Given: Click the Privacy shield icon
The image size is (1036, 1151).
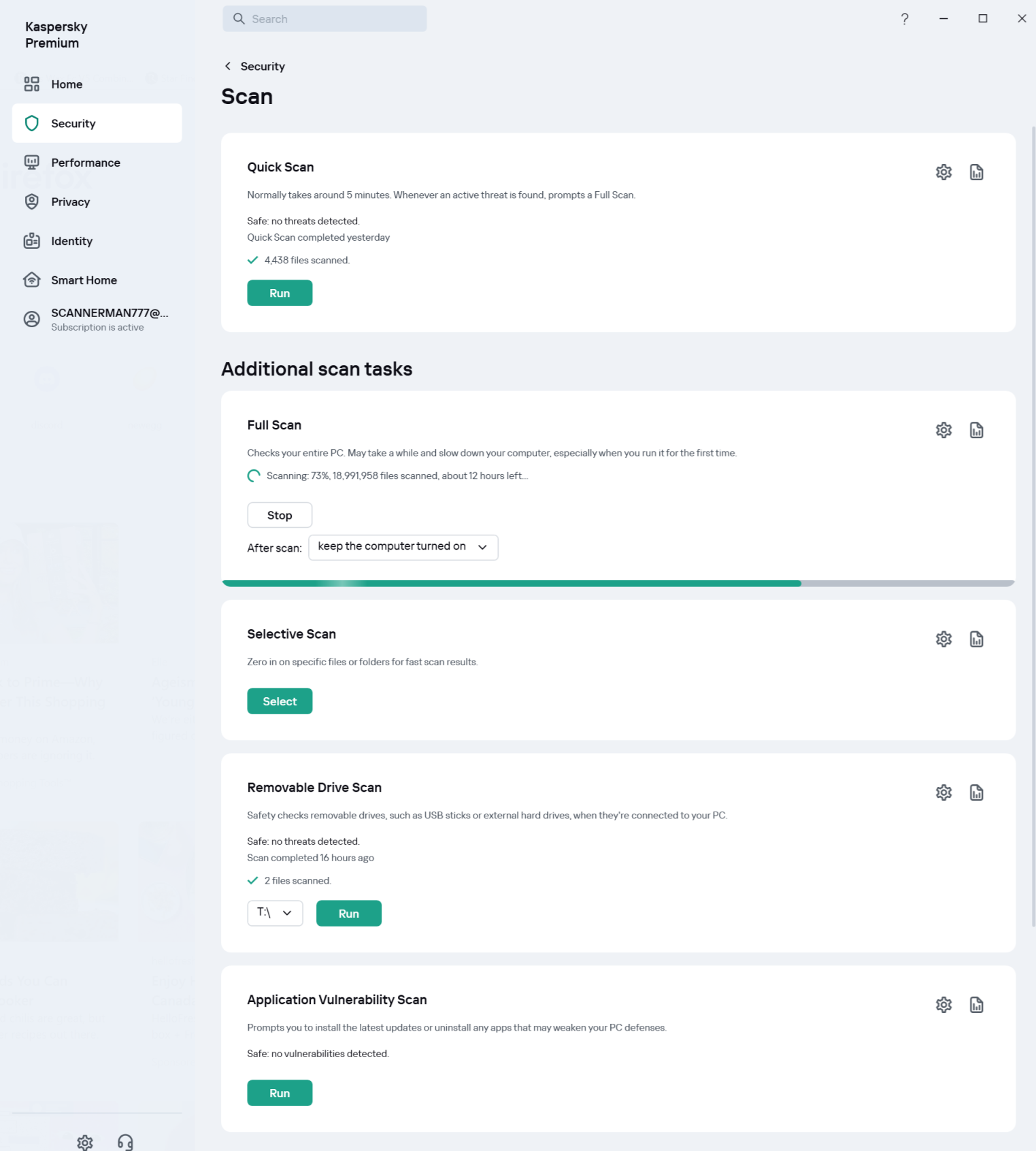Looking at the screenshot, I should coord(32,201).
